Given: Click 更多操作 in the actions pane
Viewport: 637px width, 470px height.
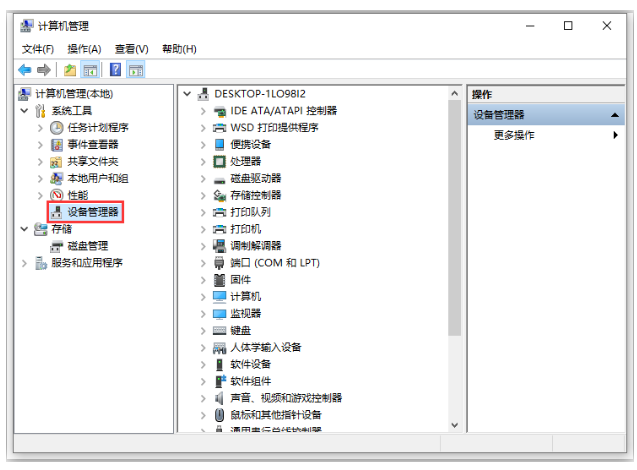Looking at the screenshot, I should coord(514,135).
